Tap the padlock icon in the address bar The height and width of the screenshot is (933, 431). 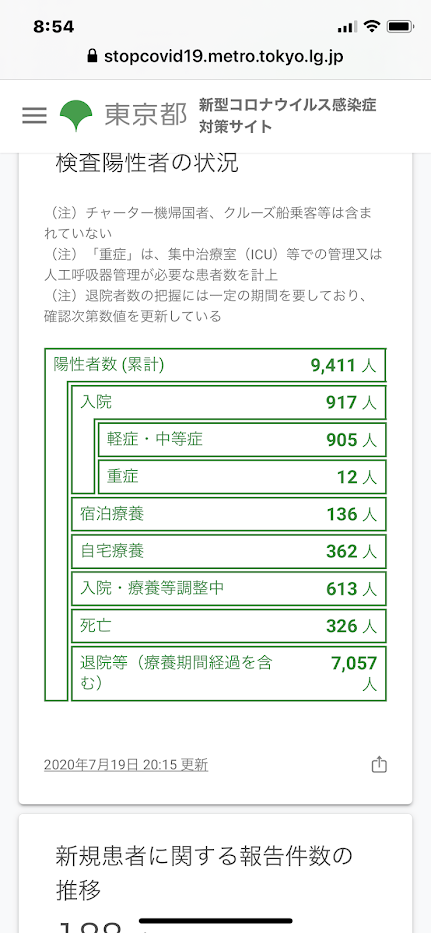(92, 57)
